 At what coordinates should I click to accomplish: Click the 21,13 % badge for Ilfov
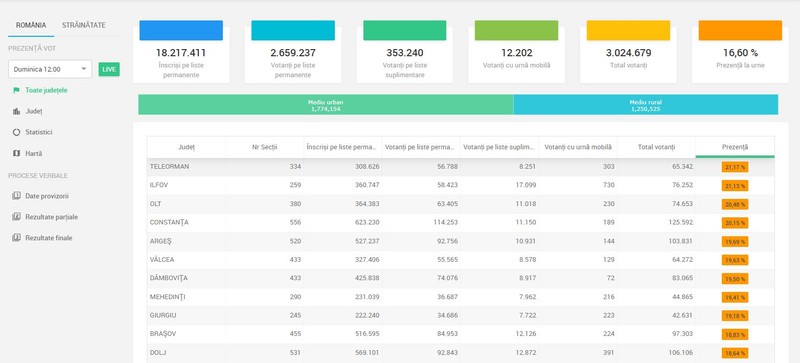pyautogui.click(x=735, y=186)
